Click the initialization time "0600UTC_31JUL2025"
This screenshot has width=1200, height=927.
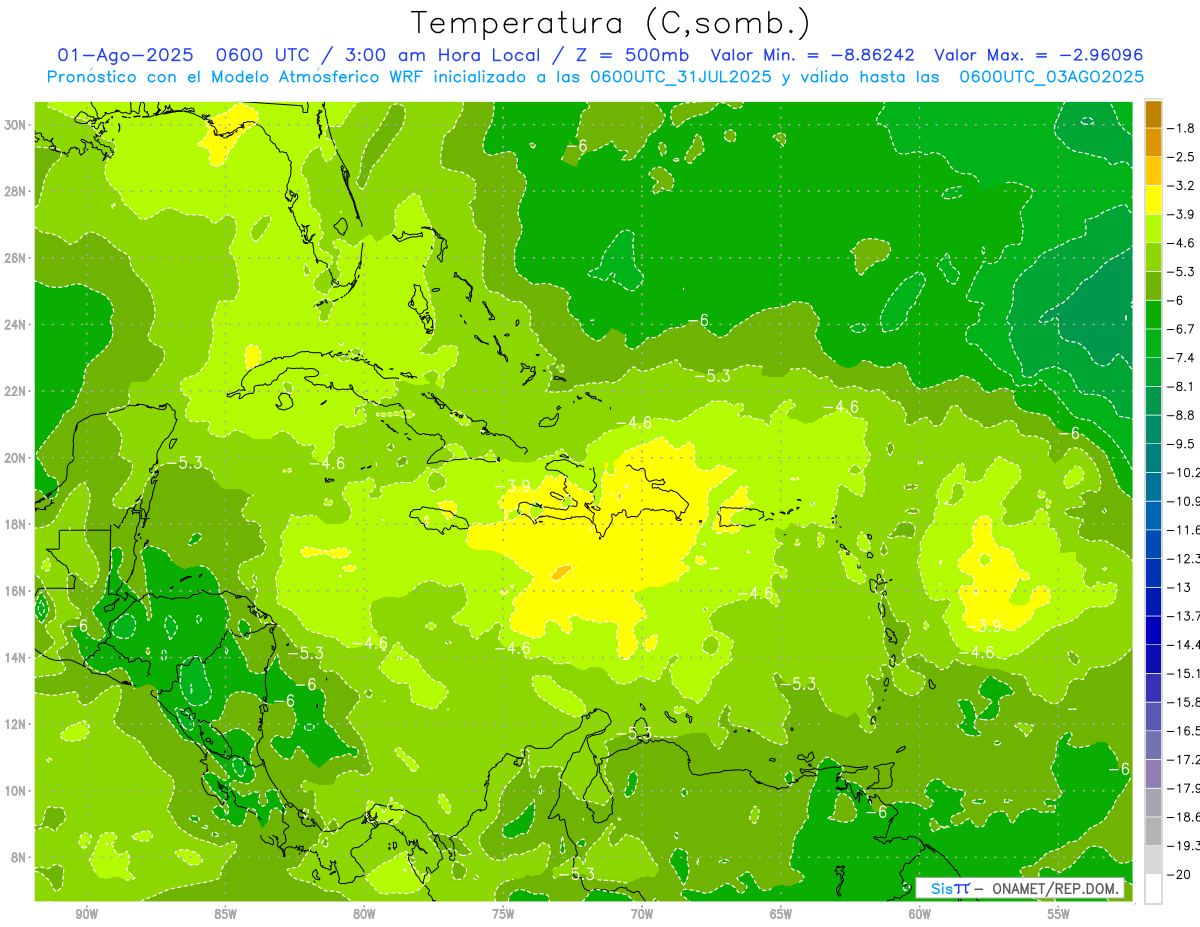(x=680, y=77)
